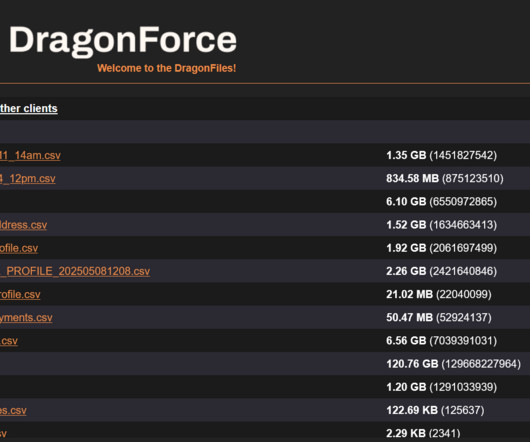The image size is (530, 442).
Task: Select the size '1.20 GB (1291033939)'
Action: (x=441, y=387)
